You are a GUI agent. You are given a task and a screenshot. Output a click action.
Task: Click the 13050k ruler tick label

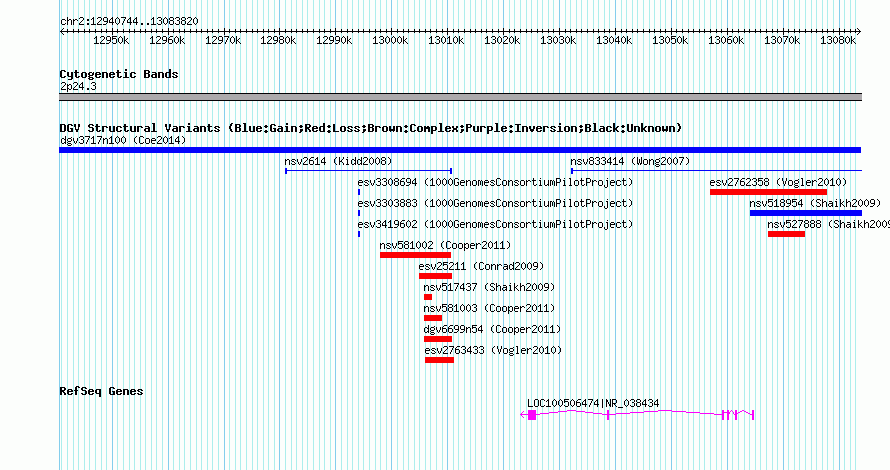670,40
